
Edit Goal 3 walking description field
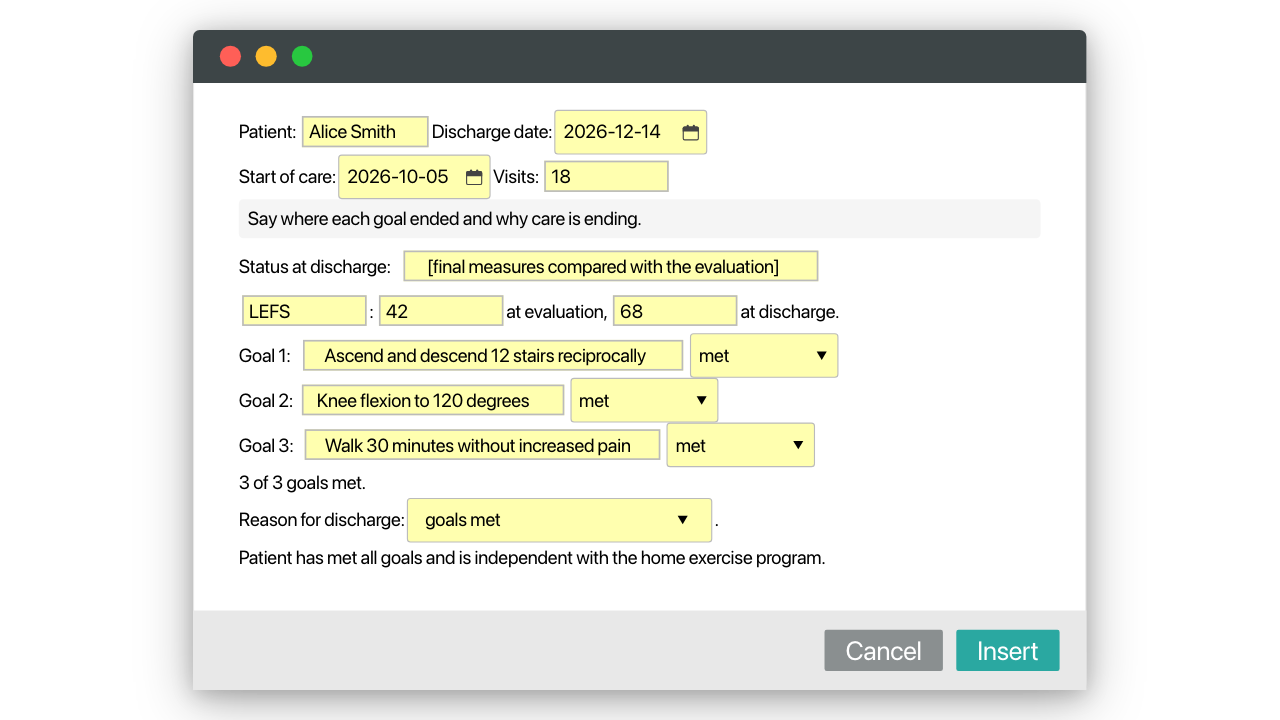pos(483,446)
